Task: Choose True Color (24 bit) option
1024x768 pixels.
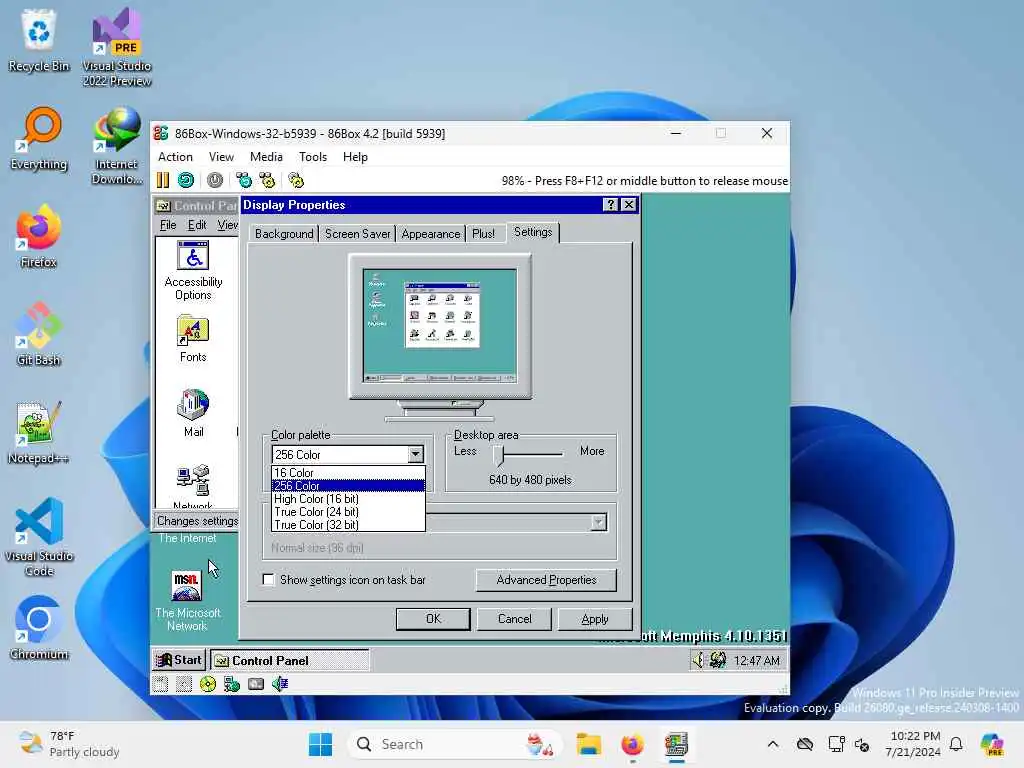Action: (x=348, y=511)
